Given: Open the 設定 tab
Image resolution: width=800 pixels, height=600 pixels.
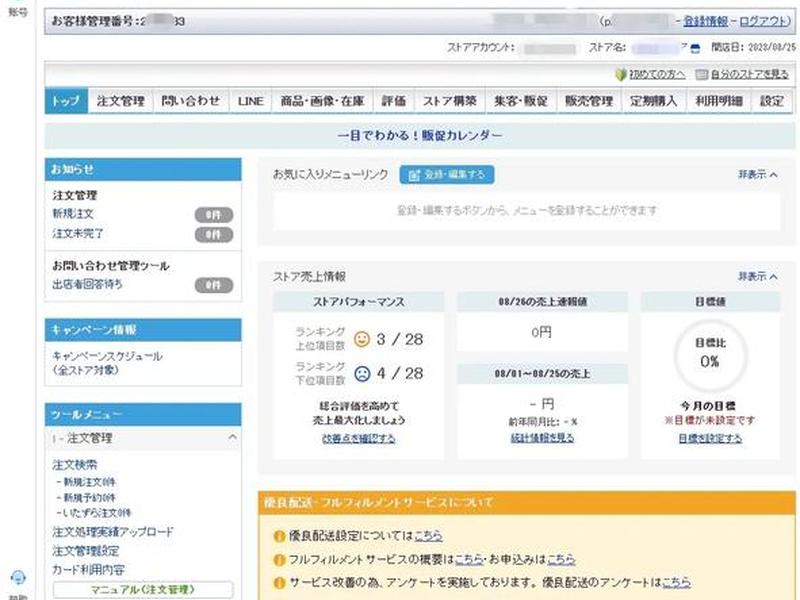Looking at the screenshot, I should pos(772,101).
